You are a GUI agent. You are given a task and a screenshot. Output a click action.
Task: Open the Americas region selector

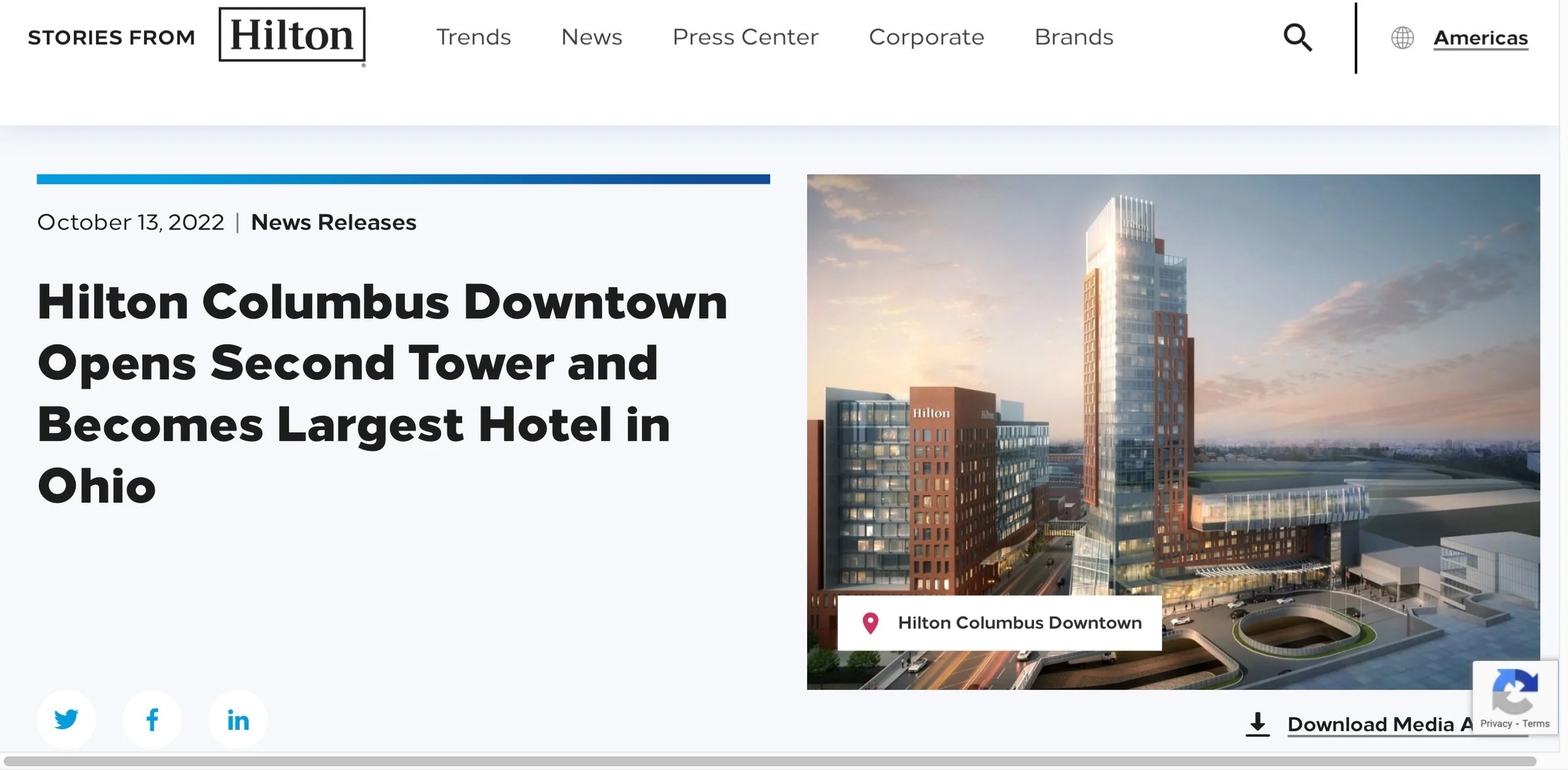tap(1480, 38)
